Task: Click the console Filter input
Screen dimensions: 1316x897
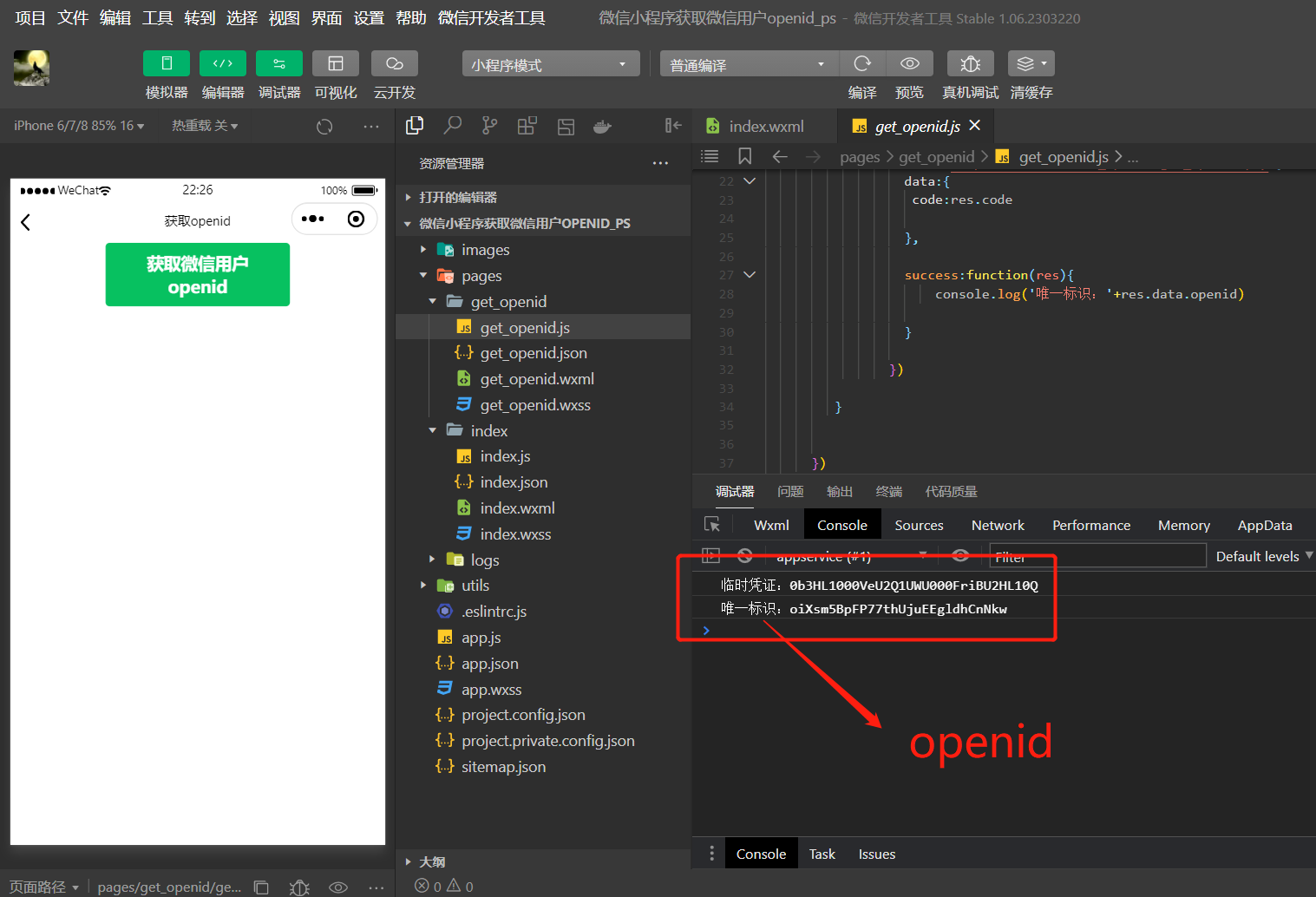Action: pos(1097,556)
